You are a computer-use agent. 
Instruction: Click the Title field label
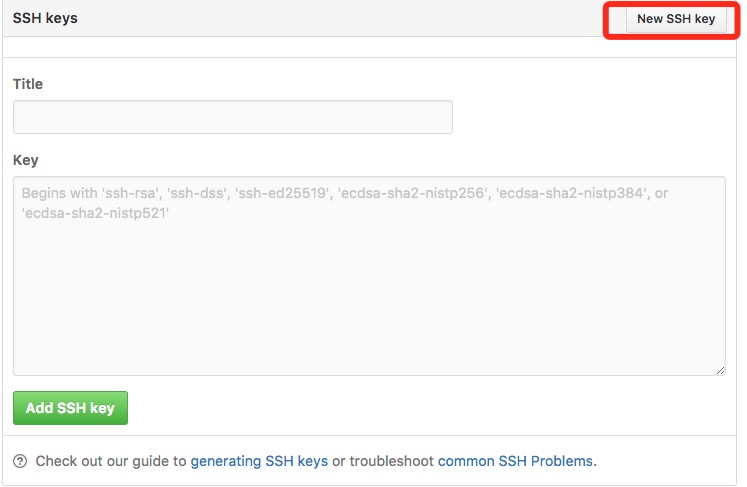[28, 84]
